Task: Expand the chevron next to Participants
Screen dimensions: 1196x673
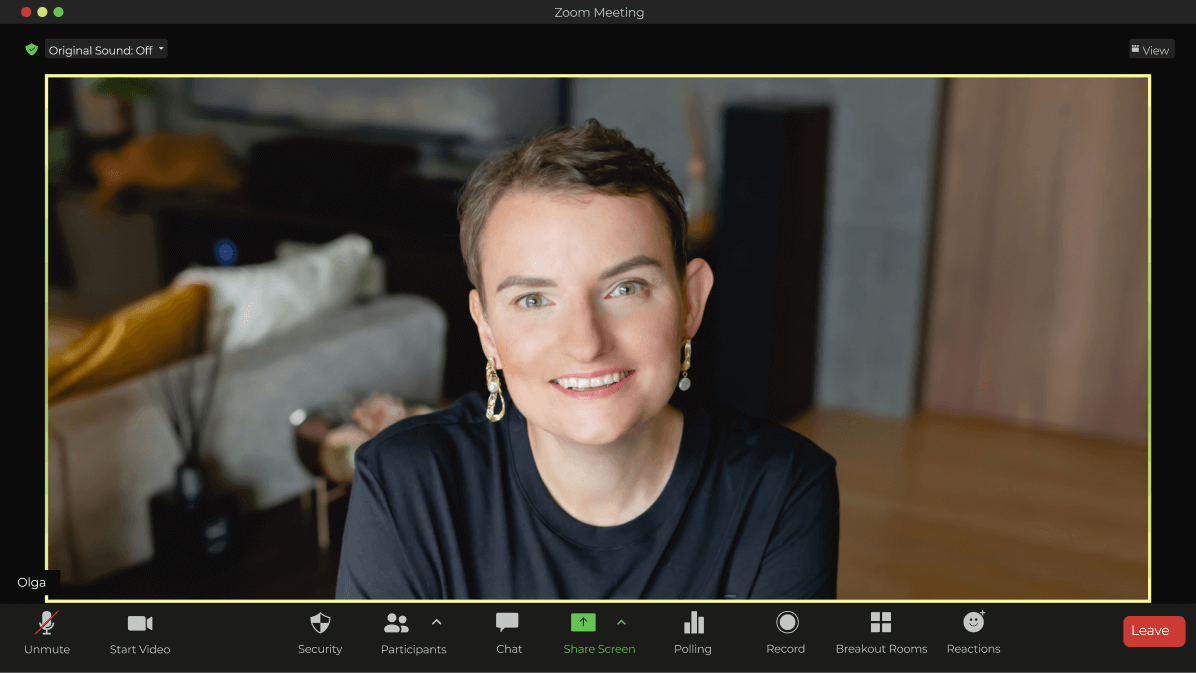Action: (436, 622)
